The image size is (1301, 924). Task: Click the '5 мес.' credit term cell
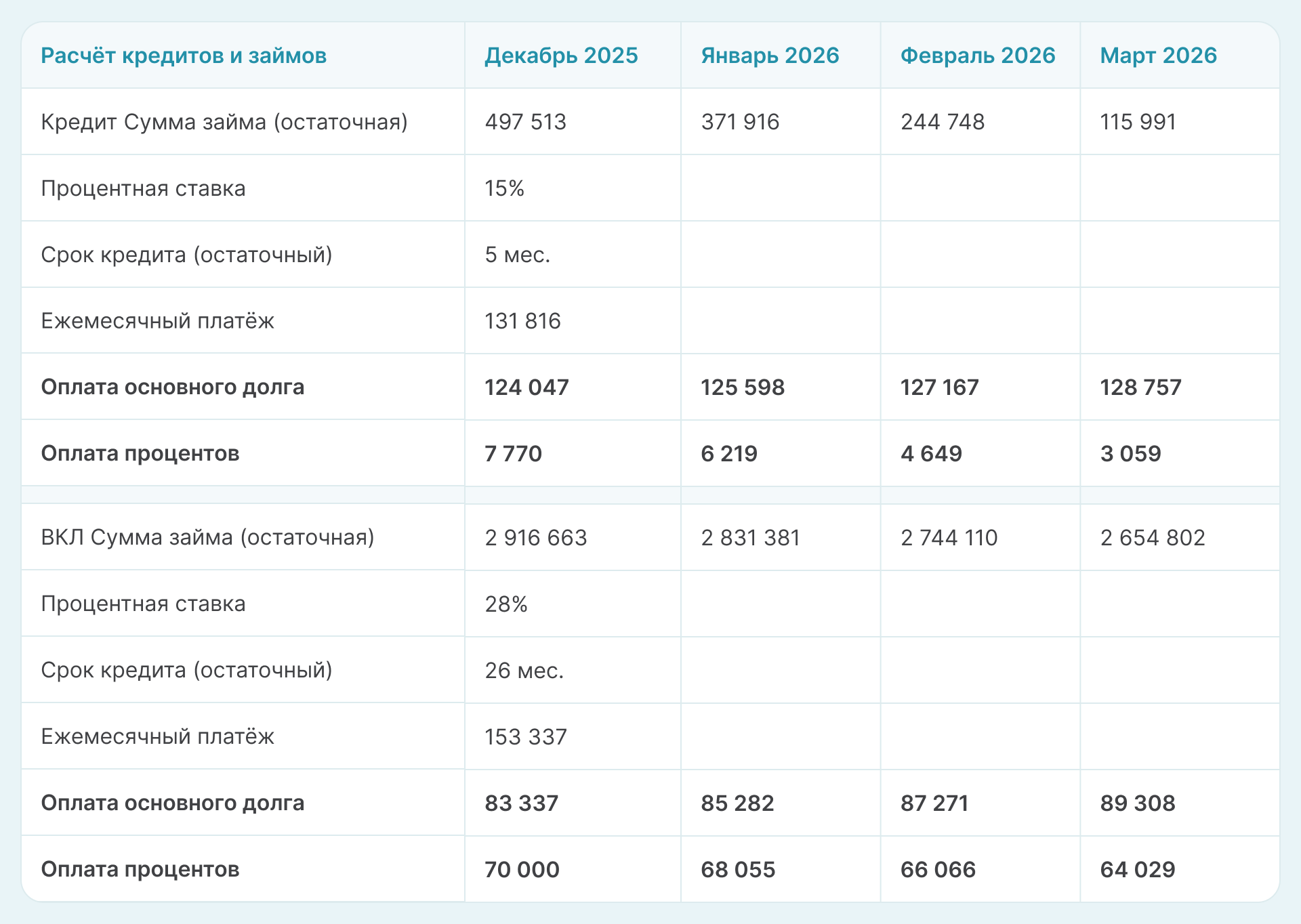click(517, 255)
